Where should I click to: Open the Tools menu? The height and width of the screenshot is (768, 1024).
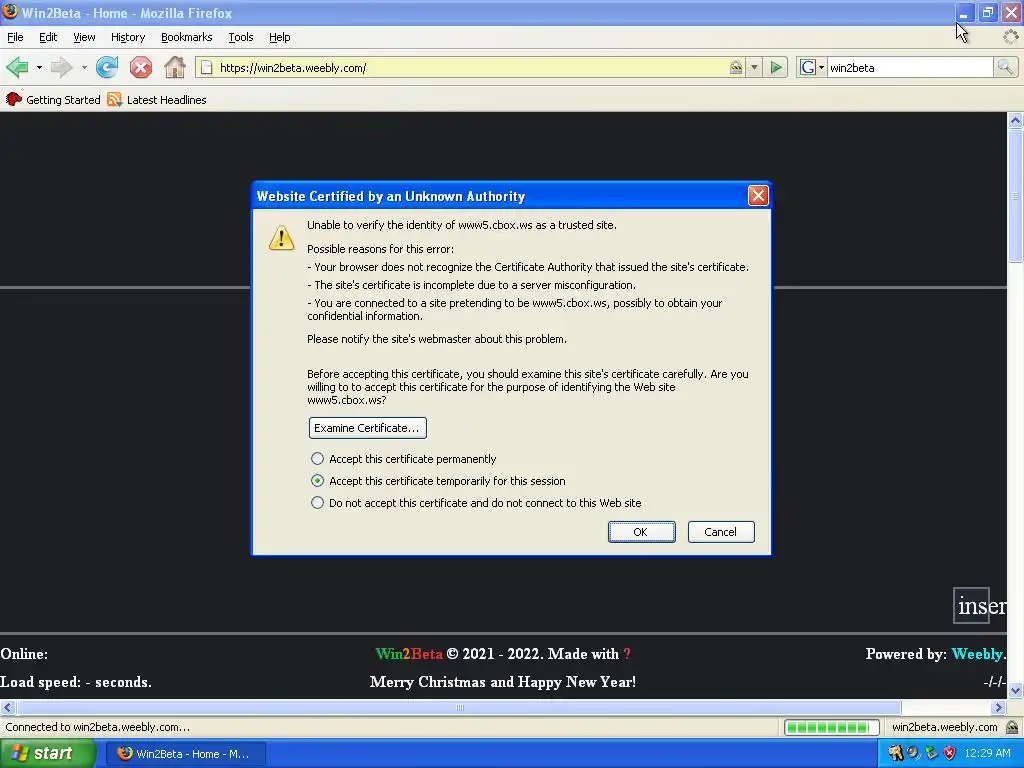pos(241,37)
